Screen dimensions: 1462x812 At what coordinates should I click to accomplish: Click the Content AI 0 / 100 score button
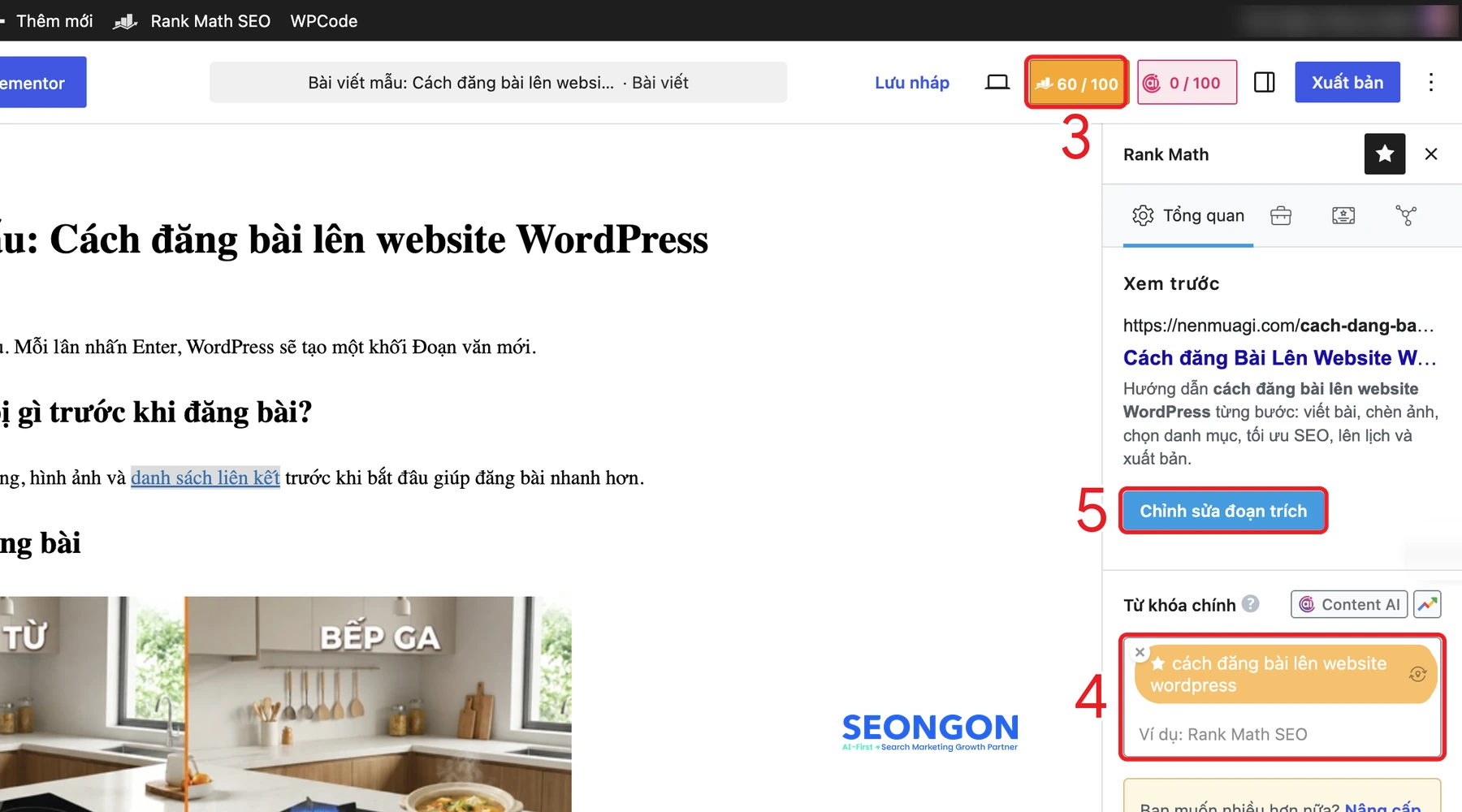pyautogui.click(x=1187, y=82)
